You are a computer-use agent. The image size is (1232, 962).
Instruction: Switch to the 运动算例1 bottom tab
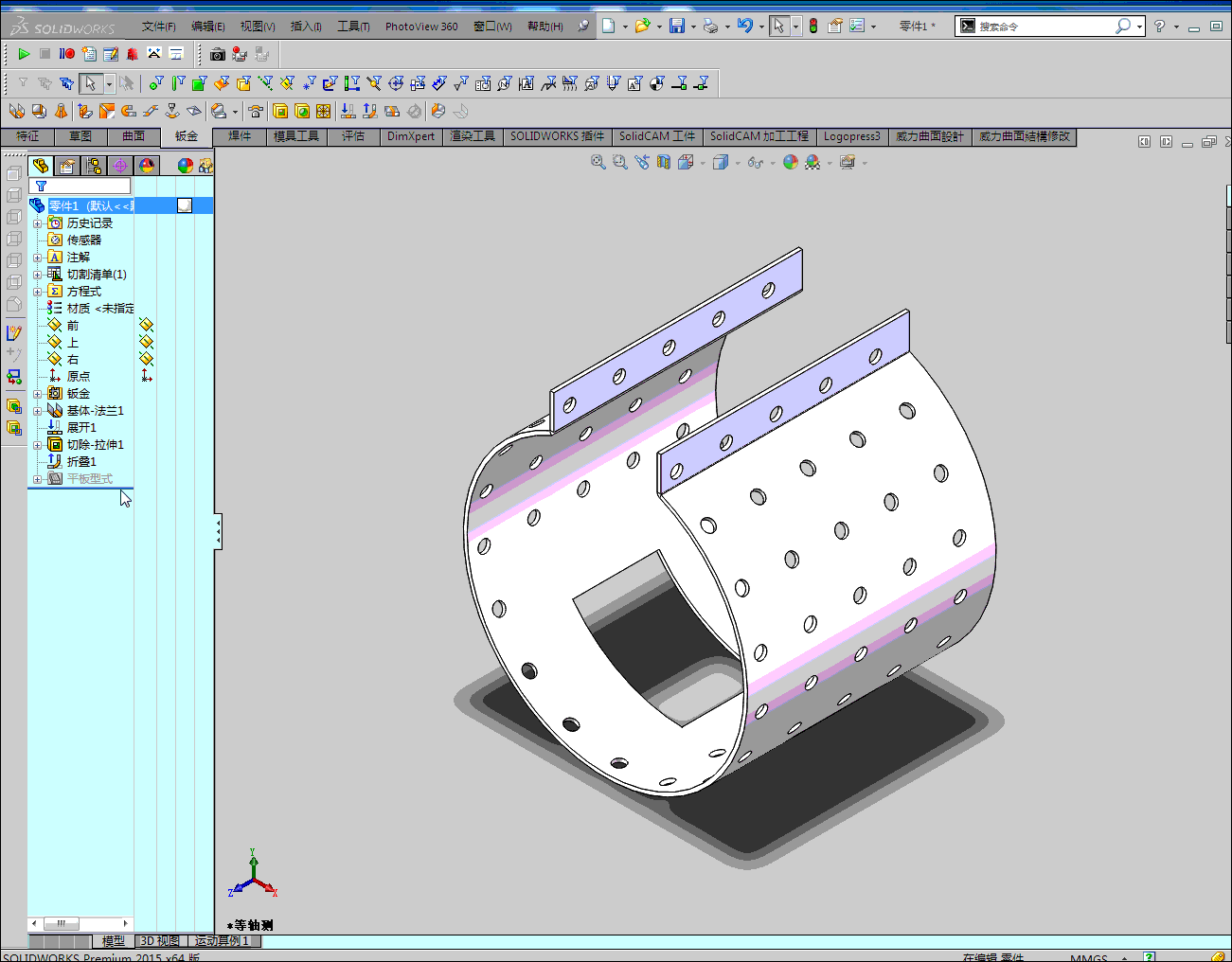[222, 941]
